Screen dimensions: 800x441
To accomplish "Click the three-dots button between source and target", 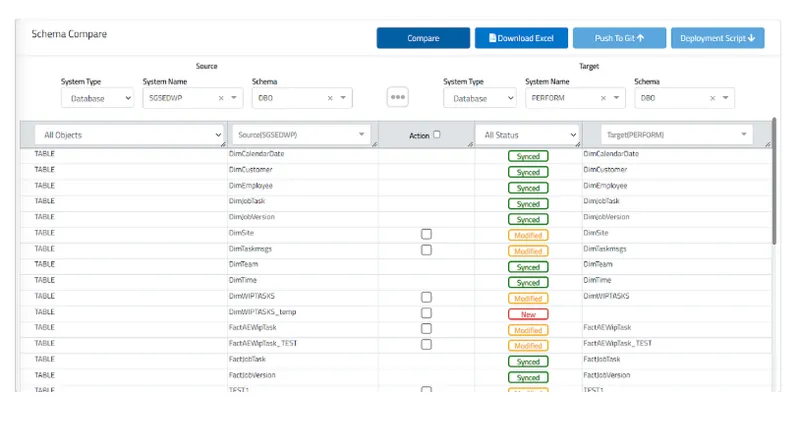I will [x=398, y=97].
